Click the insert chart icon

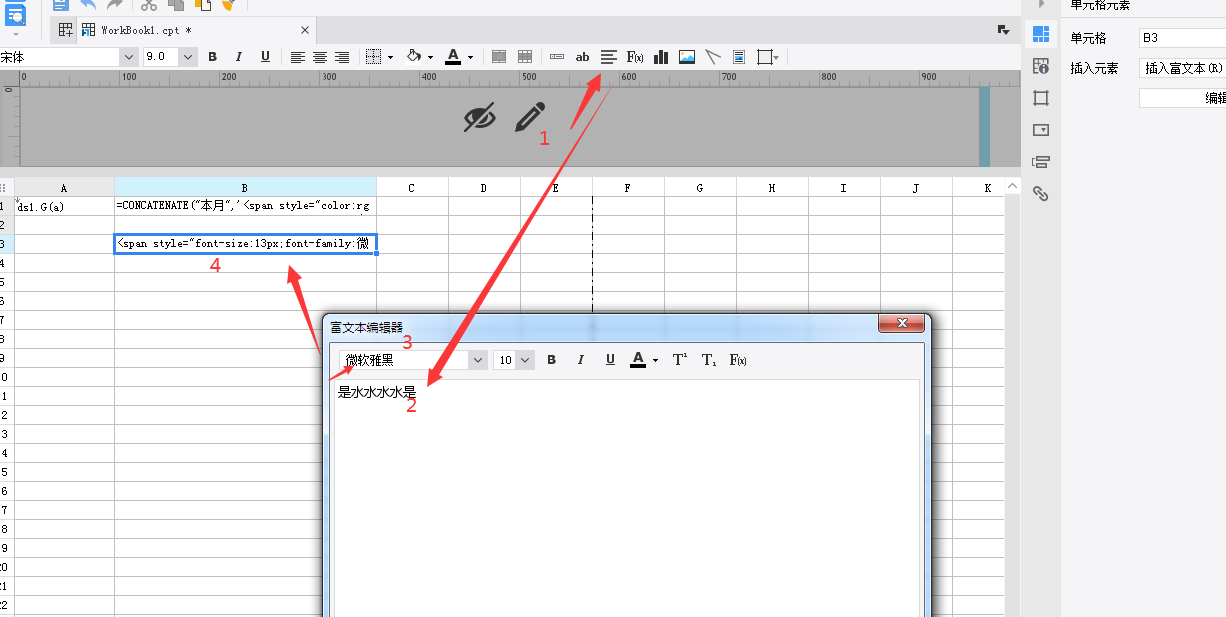tap(661, 57)
